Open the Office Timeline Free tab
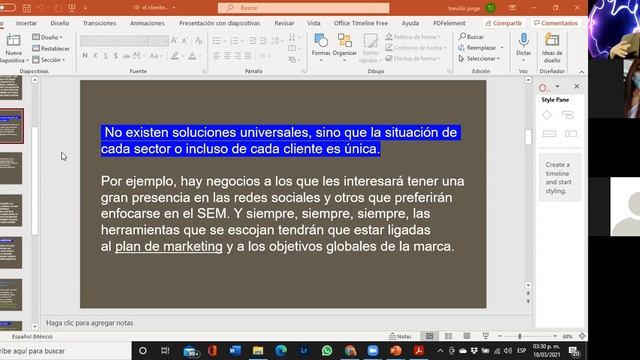Viewport: 640px width, 360px height. (360, 23)
